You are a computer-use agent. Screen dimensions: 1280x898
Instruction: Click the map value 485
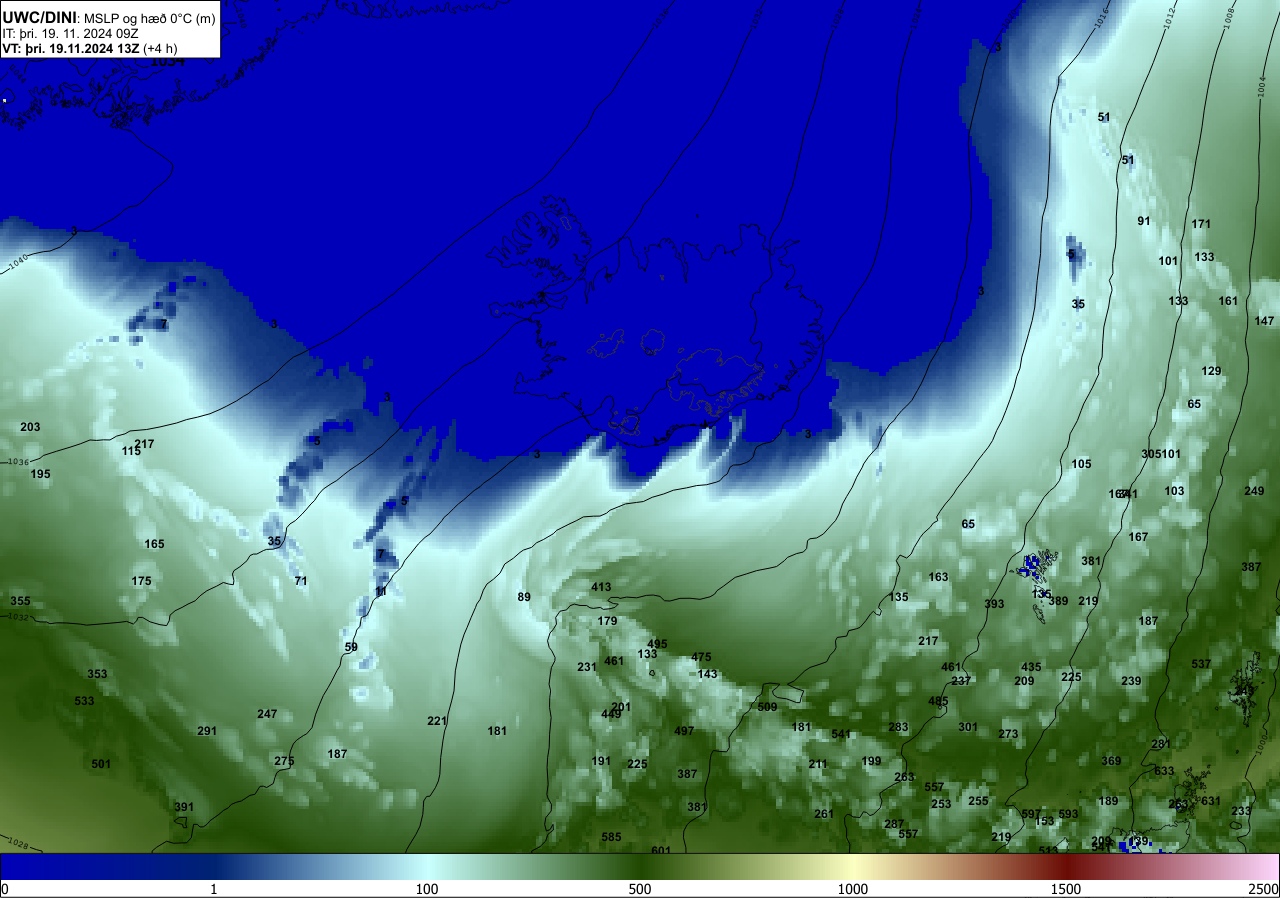pos(938,701)
